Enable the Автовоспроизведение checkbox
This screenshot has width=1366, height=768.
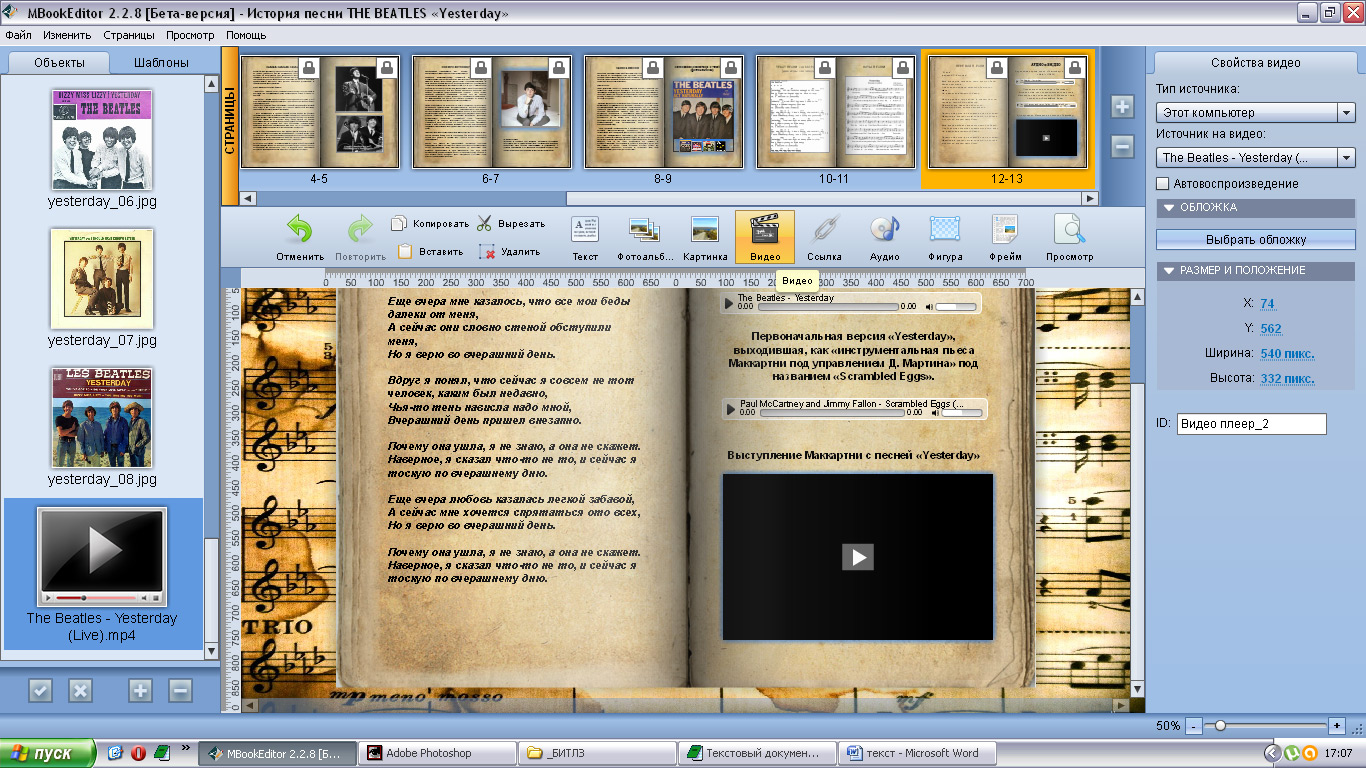1162,184
